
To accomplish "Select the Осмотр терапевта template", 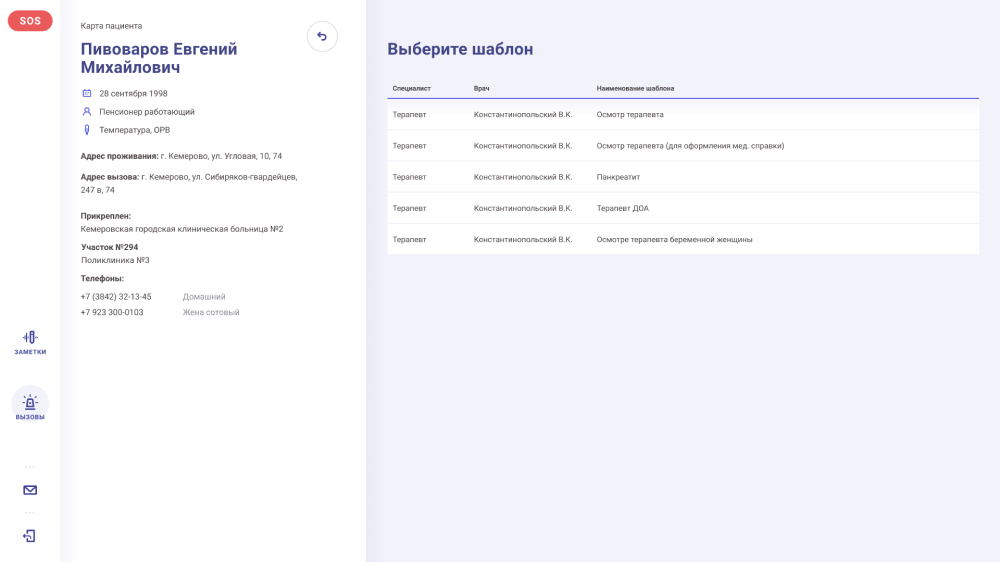I will pyautogui.click(x=630, y=115).
